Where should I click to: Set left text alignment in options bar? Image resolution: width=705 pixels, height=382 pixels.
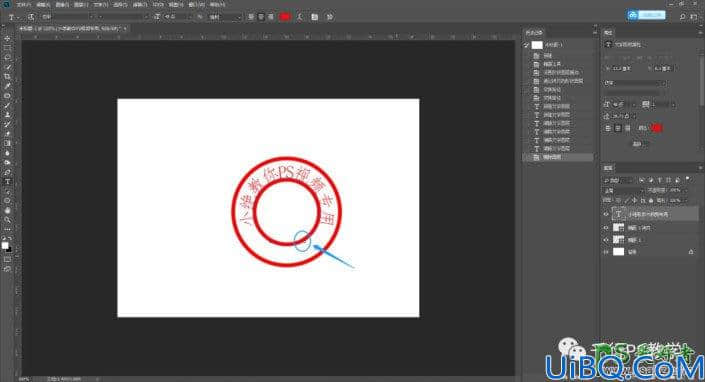[251, 17]
